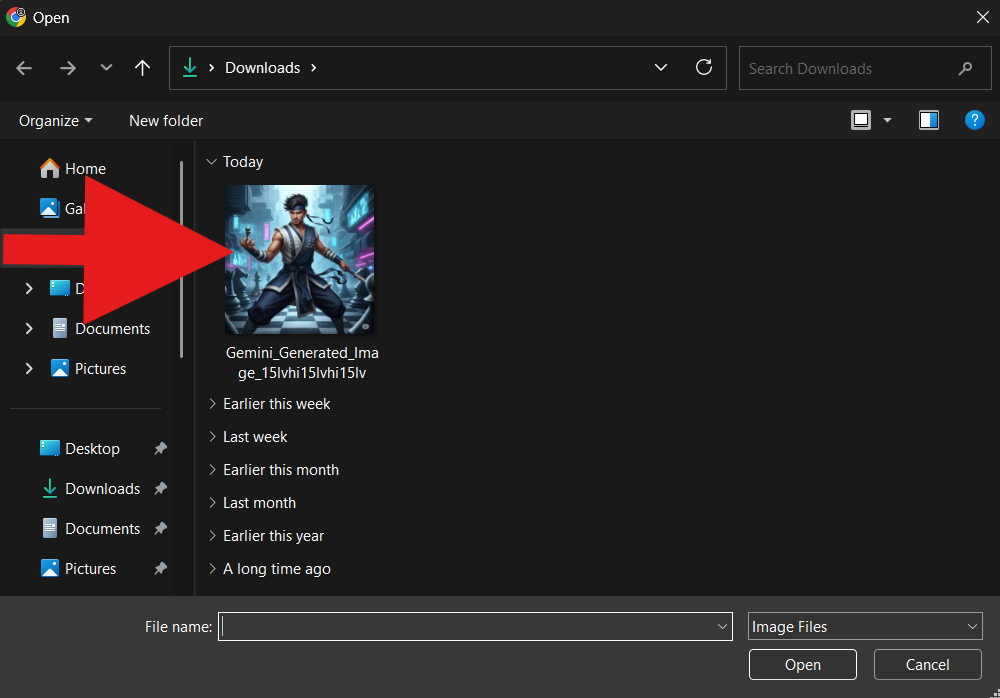Click the Cancel button
This screenshot has width=1000, height=698.
tap(927, 665)
